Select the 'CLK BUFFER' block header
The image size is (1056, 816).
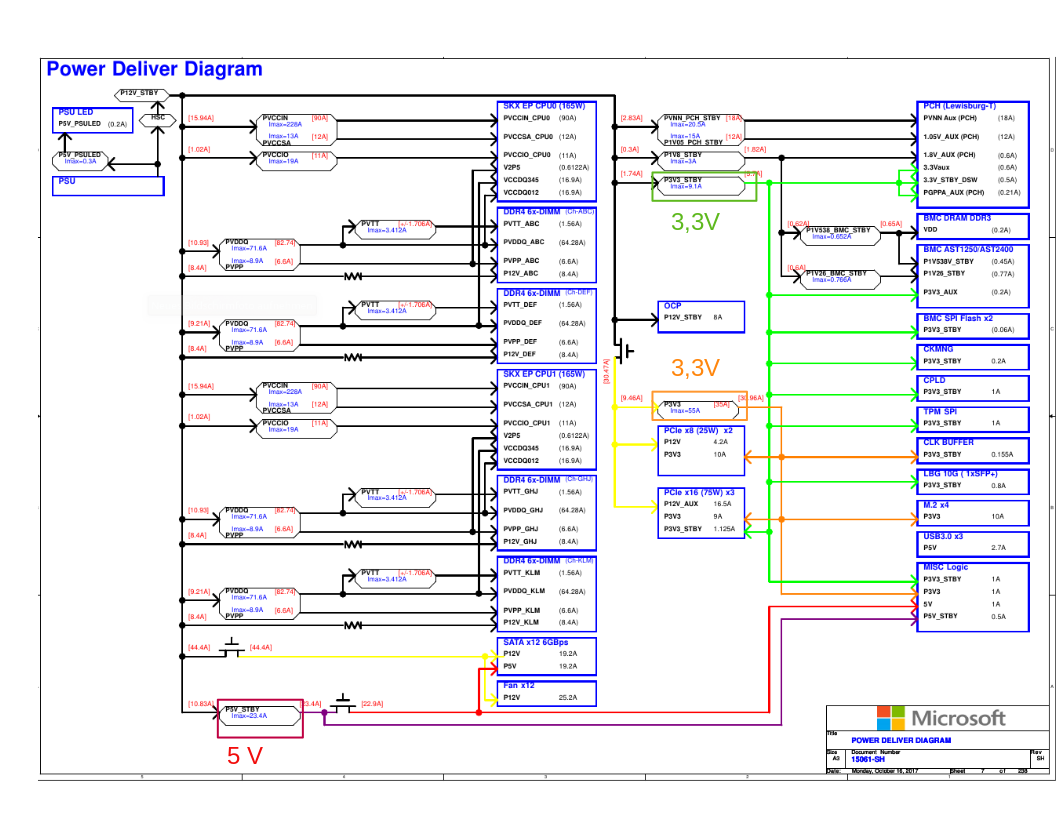click(x=948, y=442)
